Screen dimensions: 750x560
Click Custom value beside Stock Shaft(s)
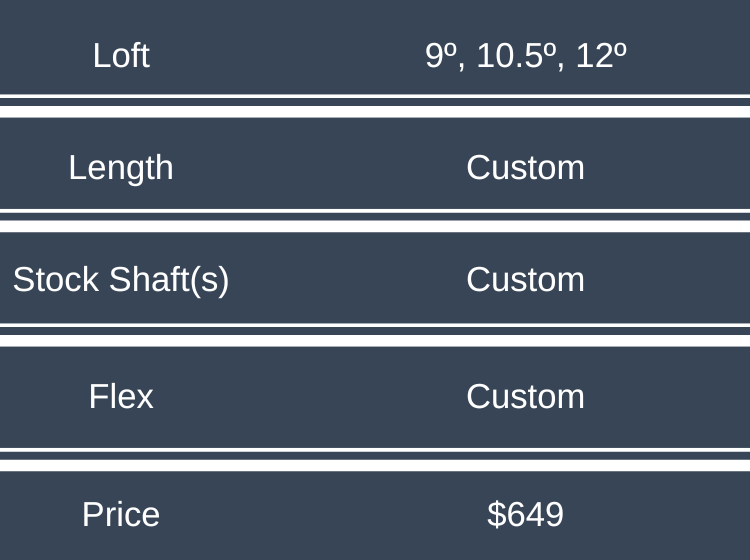525,280
